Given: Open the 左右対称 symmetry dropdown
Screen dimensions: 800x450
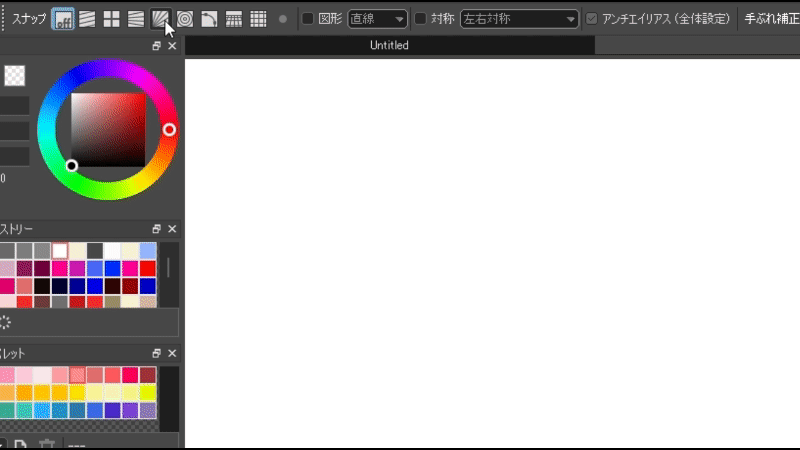Looking at the screenshot, I should (x=519, y=19).
